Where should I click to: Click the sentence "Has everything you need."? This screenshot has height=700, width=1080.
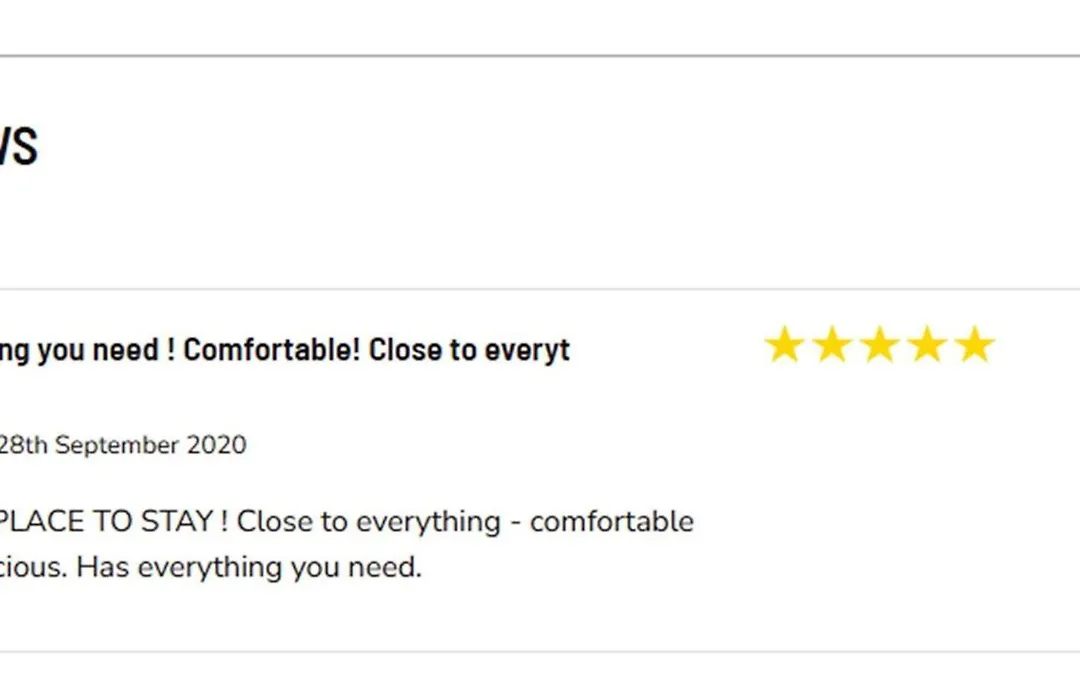tap(250, 567)
